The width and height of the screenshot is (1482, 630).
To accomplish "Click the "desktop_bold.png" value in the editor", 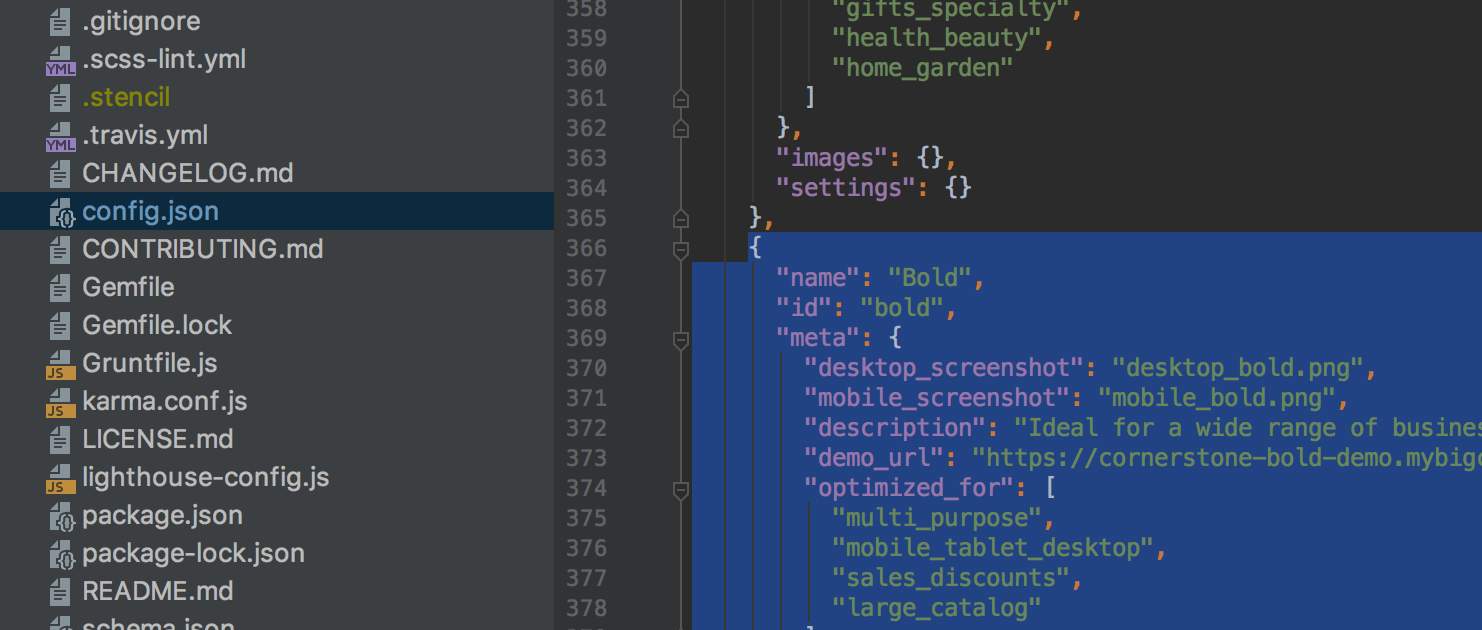I will pos(1238,368).
